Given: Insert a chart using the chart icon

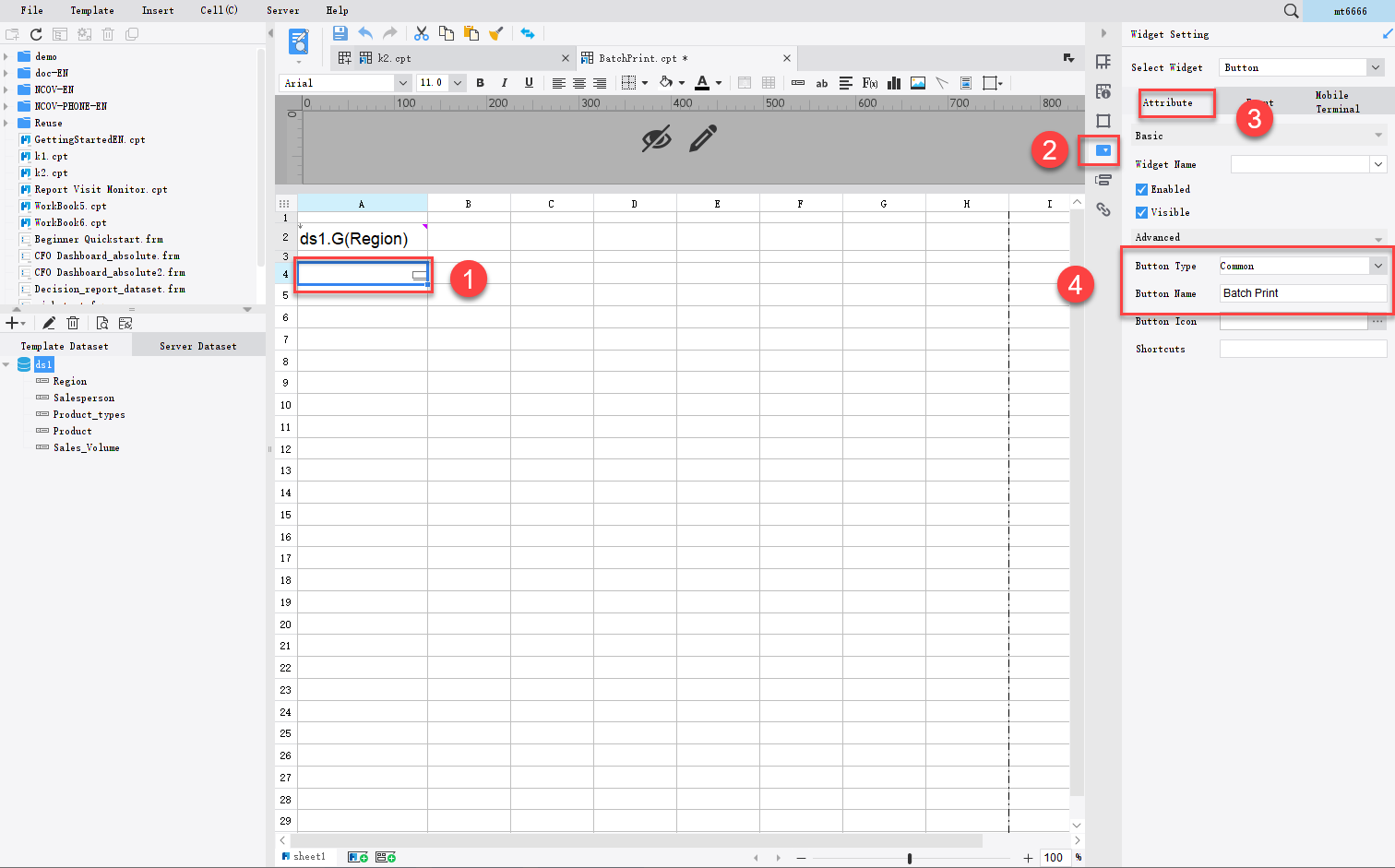Looking at the screenshot, I should coord(893,83).
